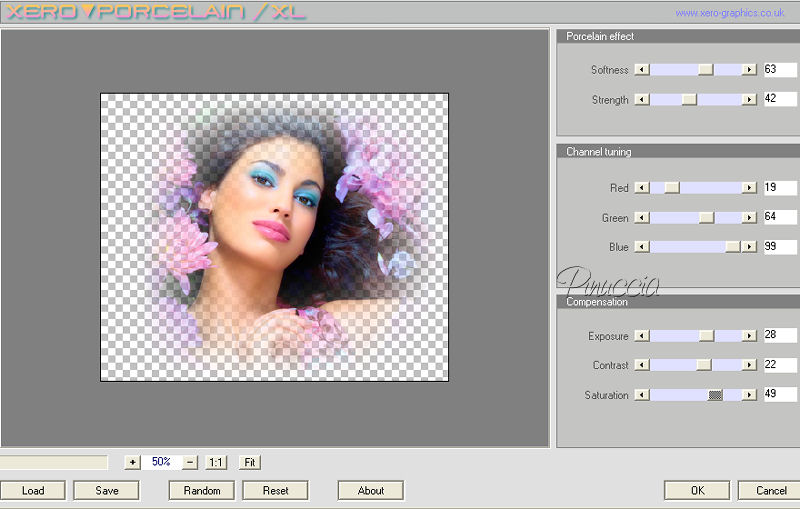Click right arrow of Strength slider
Viewport: 800px width, 509px height.
(749, 99)
